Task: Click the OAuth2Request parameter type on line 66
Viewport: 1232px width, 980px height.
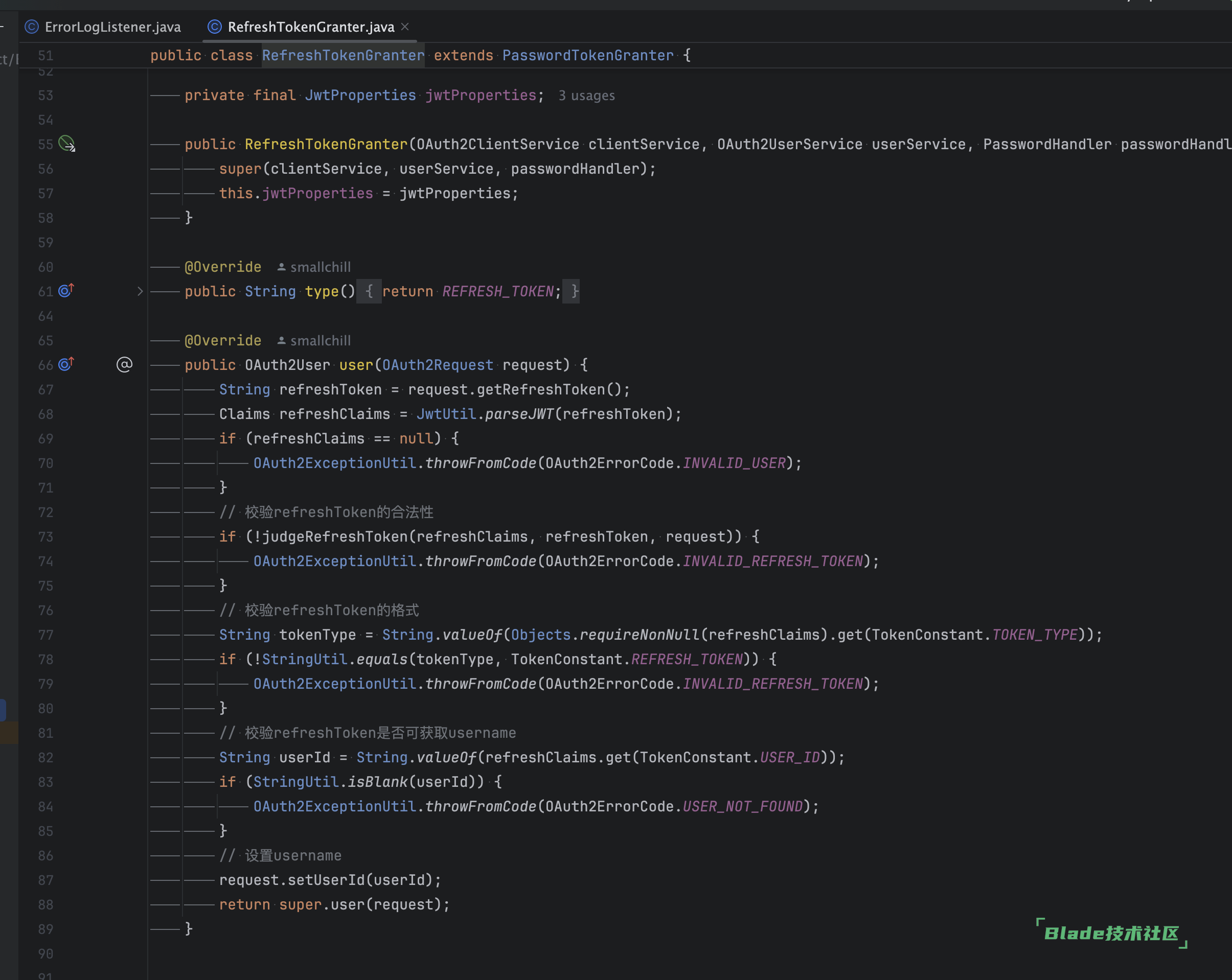Action: tap(438, 365)
